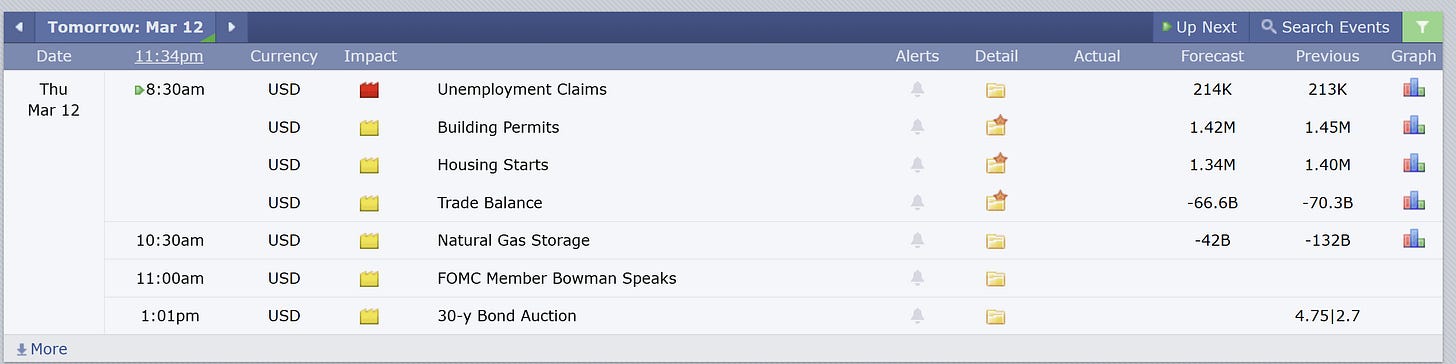Click the 11:34pm time zone link
The image size is (1456, 364).
point(169,56)
